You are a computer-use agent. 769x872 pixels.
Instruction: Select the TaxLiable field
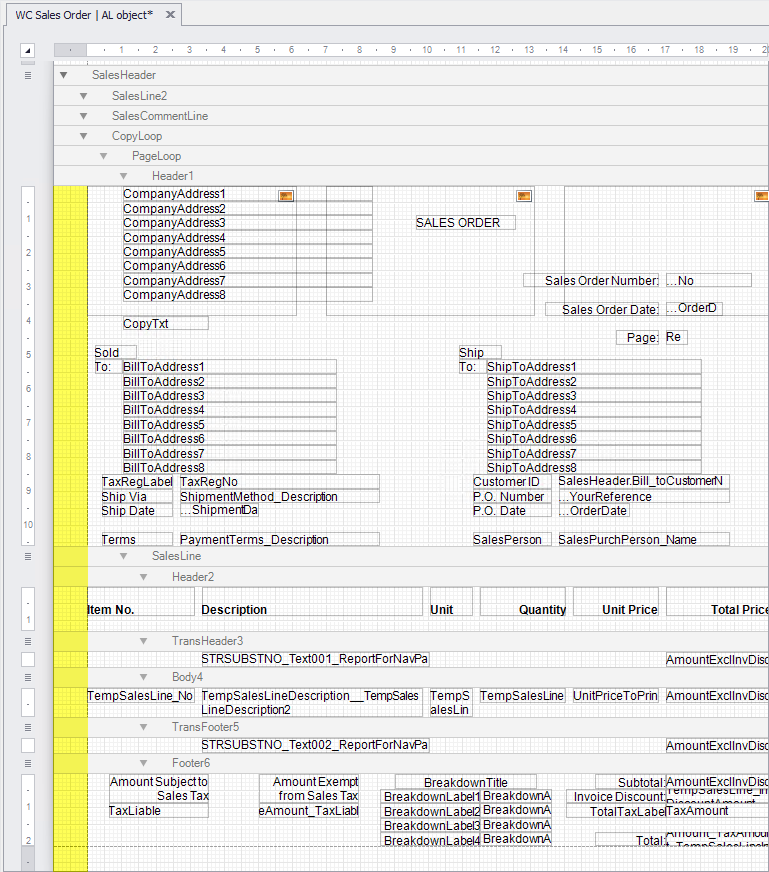(158, 811)
